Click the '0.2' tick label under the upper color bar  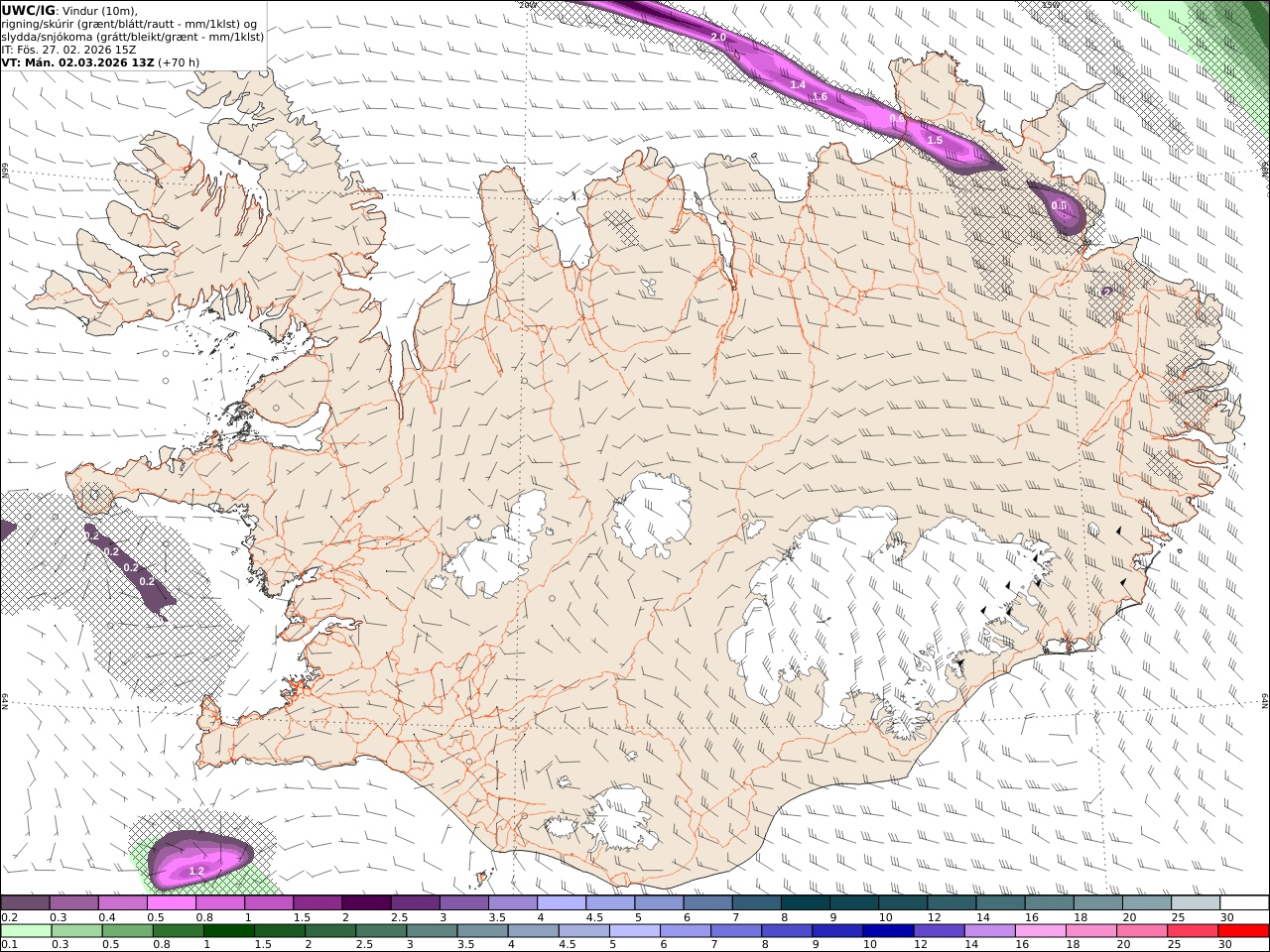coord(8,917)
